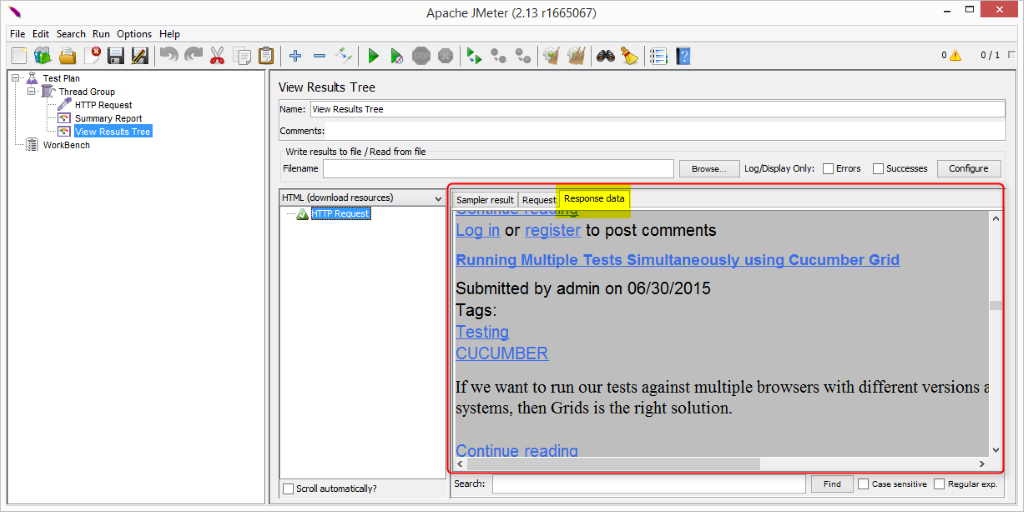The height and width of the screenshot is (512, 1024).
Task: Click the Log in link
Action: coord(478,230)
